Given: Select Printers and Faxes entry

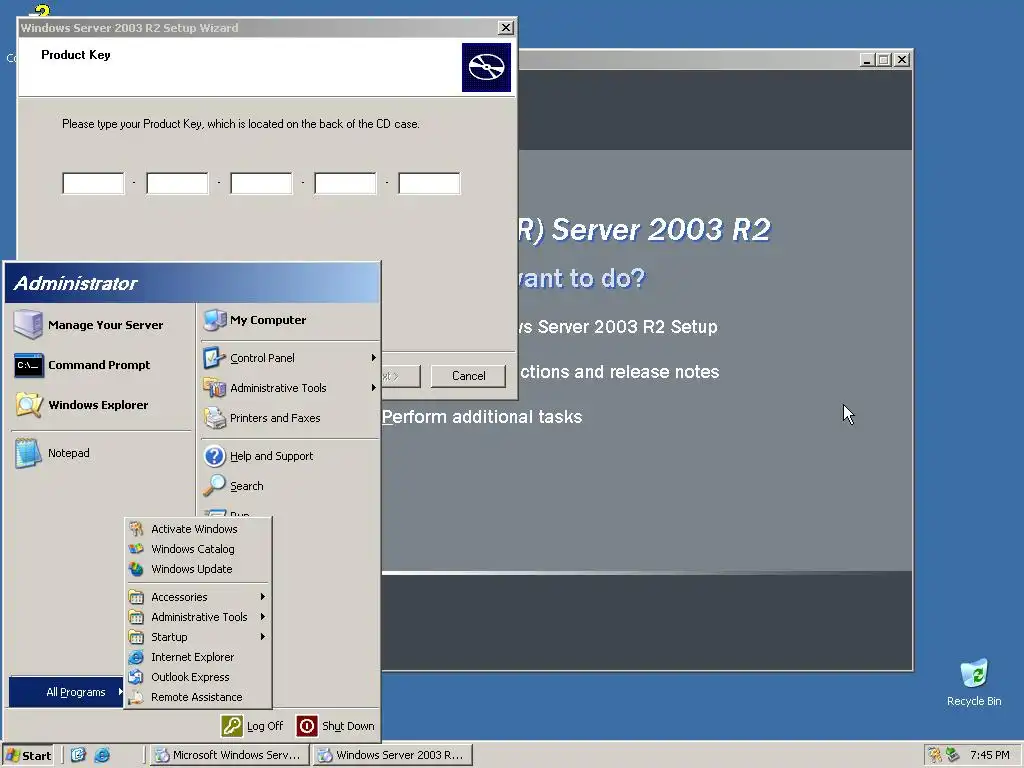Looking at the screenshot, I should [x=289, y=418].
